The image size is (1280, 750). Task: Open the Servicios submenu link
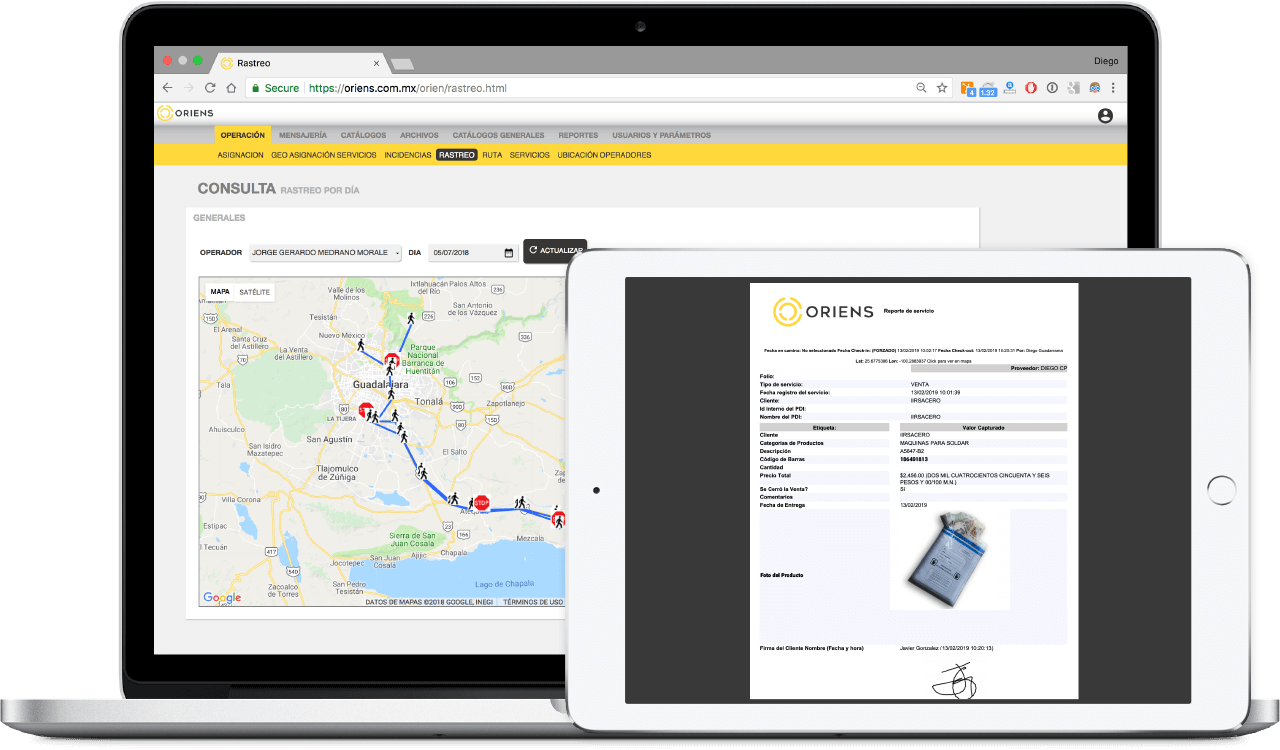[x=530, y=155]
